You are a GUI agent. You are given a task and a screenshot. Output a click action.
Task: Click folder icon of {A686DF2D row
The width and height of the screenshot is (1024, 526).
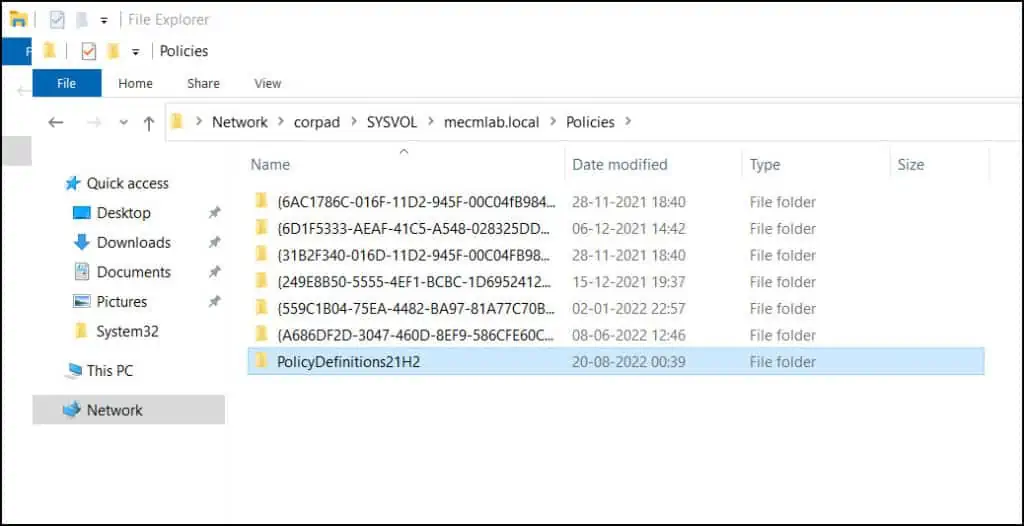262,334
